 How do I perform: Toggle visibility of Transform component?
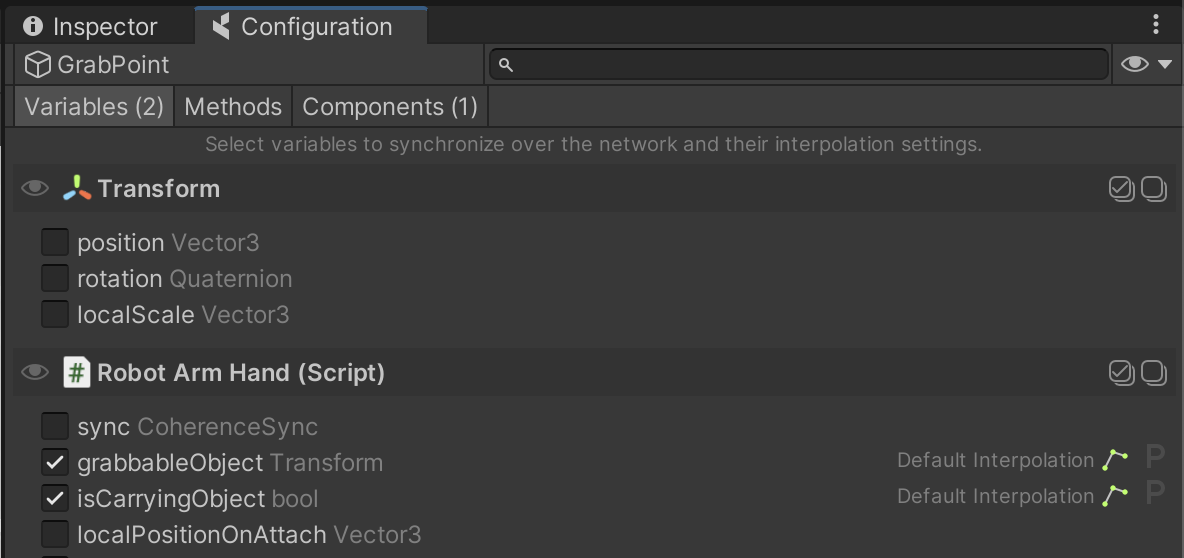(x=35, y=189)
